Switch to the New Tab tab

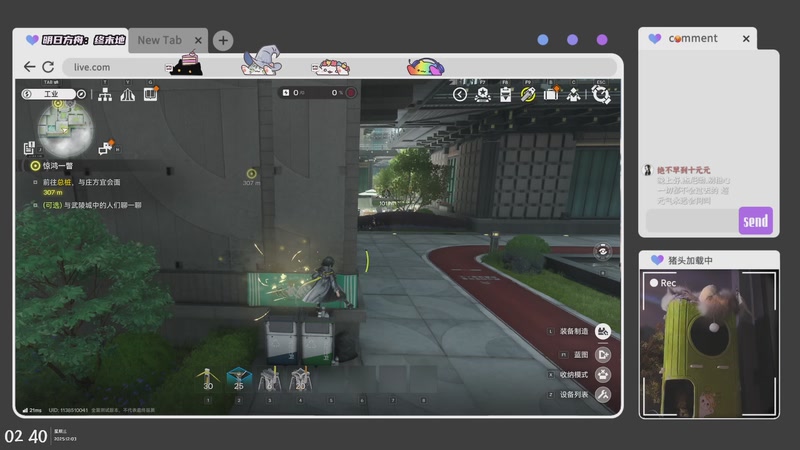point(160,40)
